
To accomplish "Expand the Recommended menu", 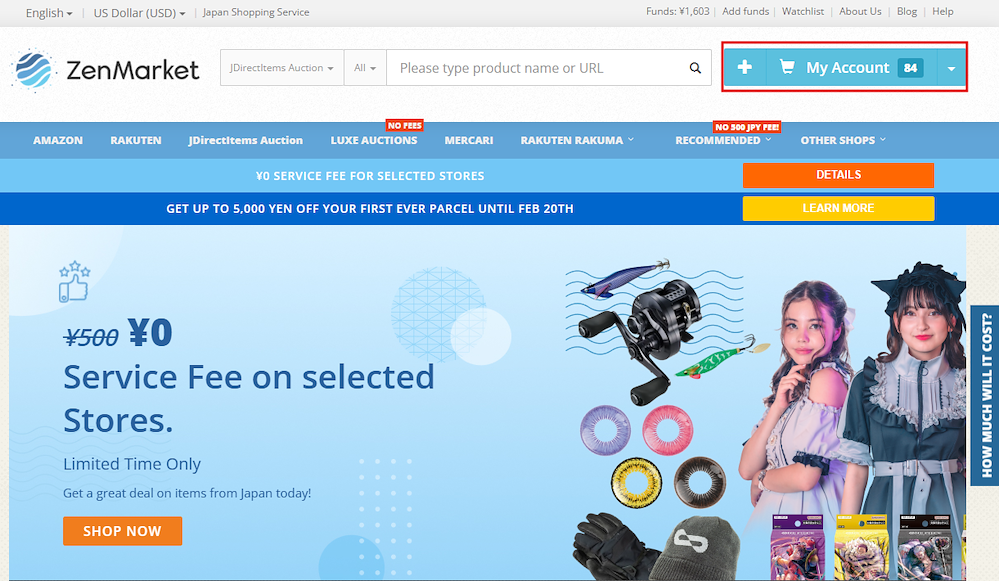I will [723, 140].
